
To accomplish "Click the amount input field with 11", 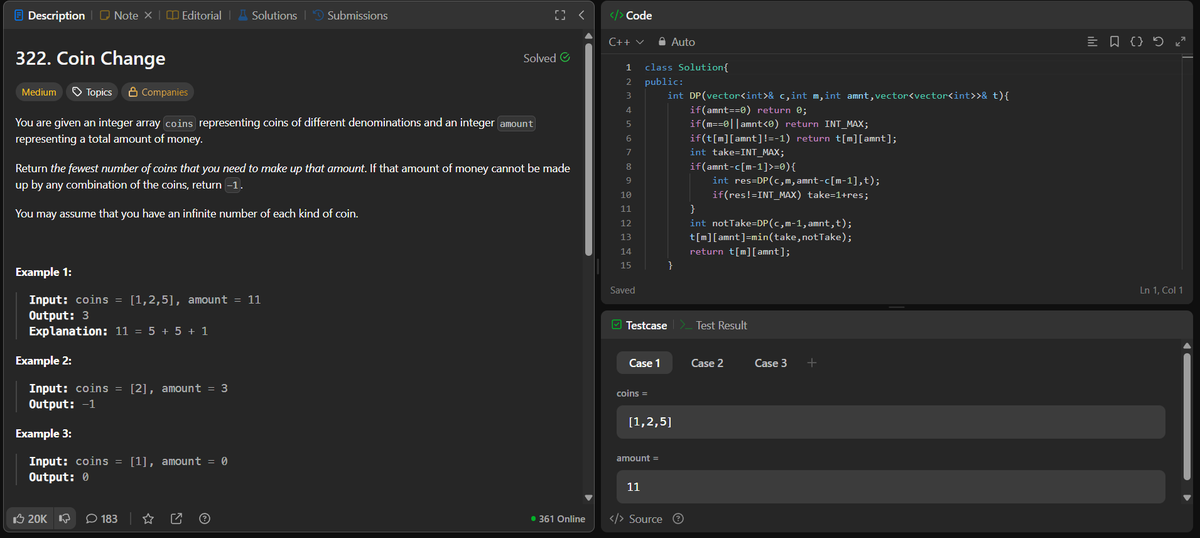I will pos(891,487).
